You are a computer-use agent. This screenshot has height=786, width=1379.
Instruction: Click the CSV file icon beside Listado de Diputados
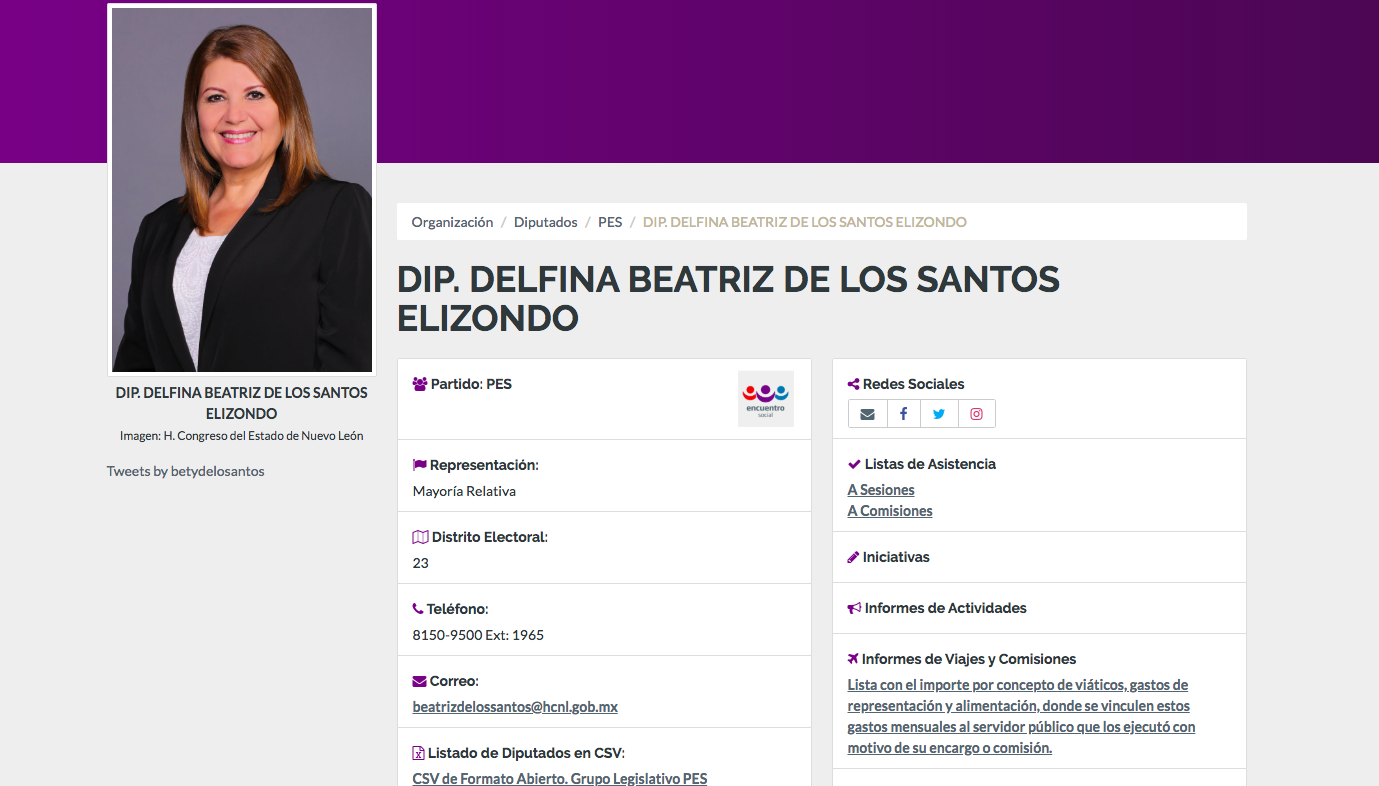417,752
